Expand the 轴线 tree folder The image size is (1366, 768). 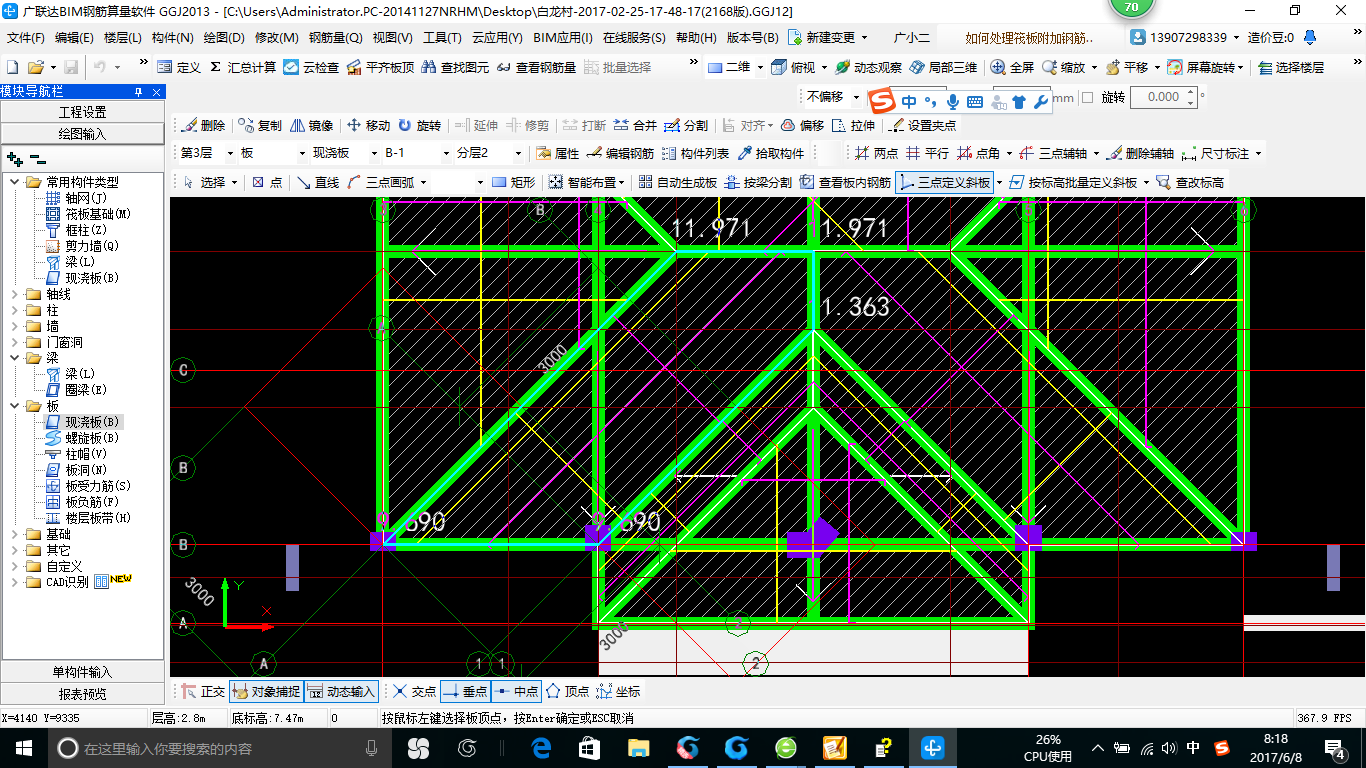point(16,294)
